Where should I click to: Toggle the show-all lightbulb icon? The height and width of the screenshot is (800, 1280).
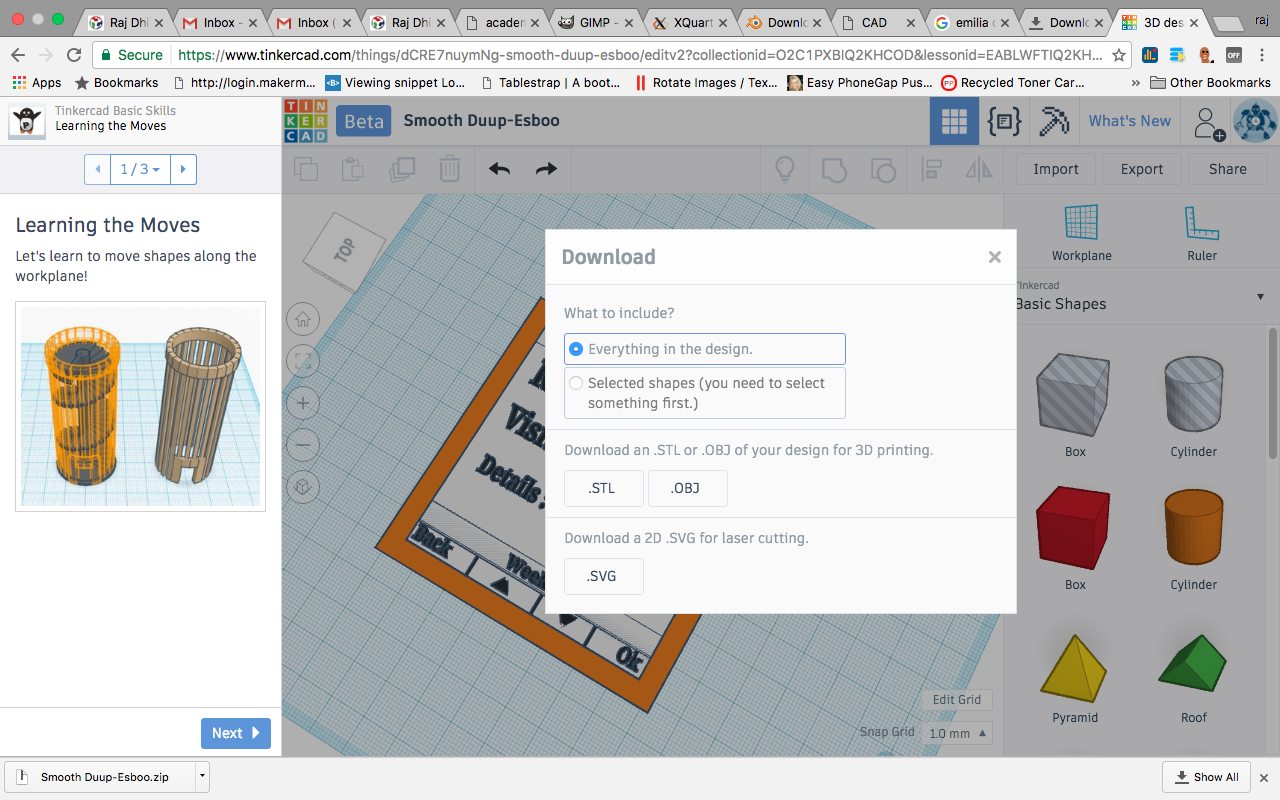coord(786,169)
